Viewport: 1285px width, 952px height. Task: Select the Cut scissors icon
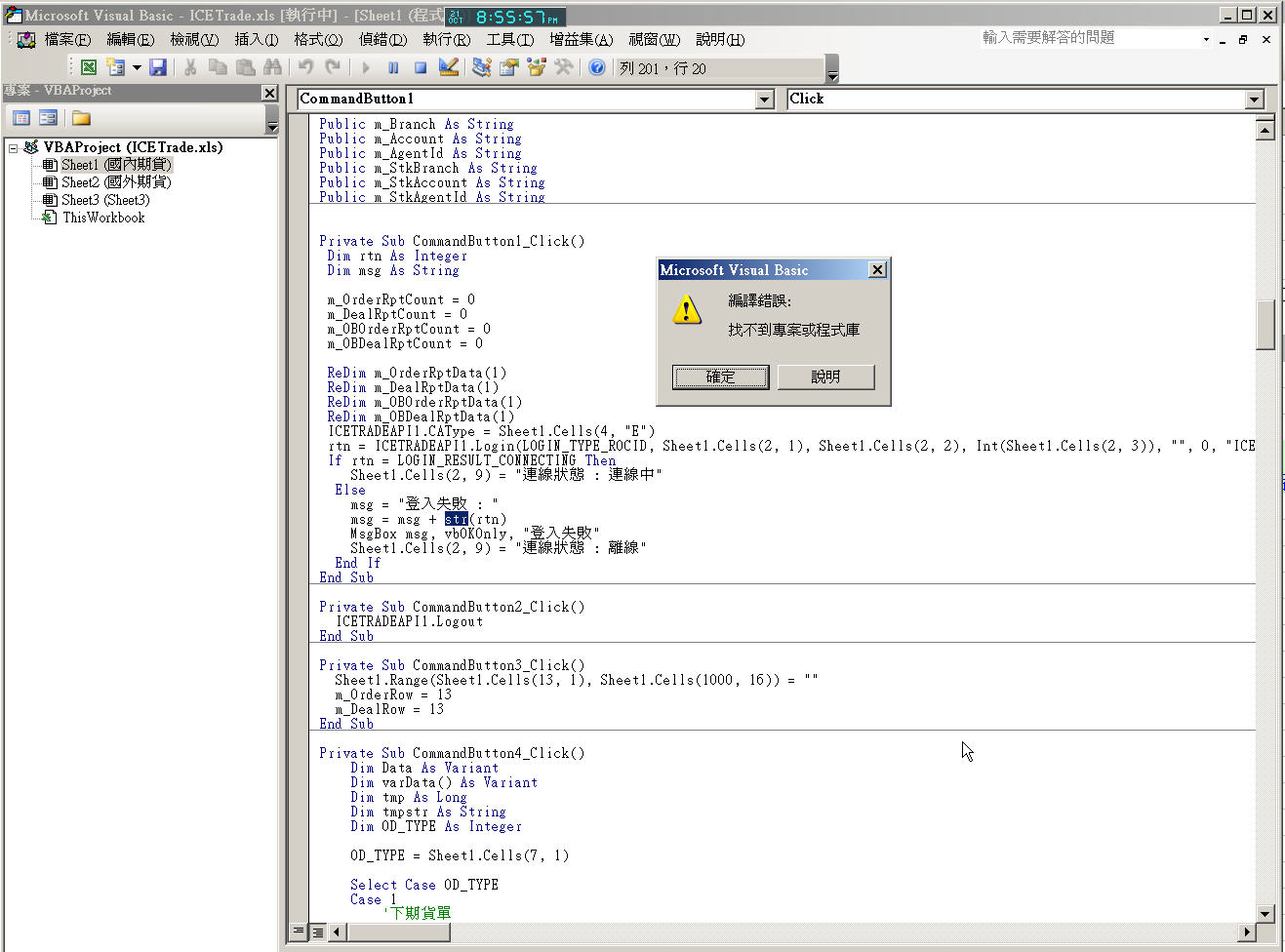(191, 67)
